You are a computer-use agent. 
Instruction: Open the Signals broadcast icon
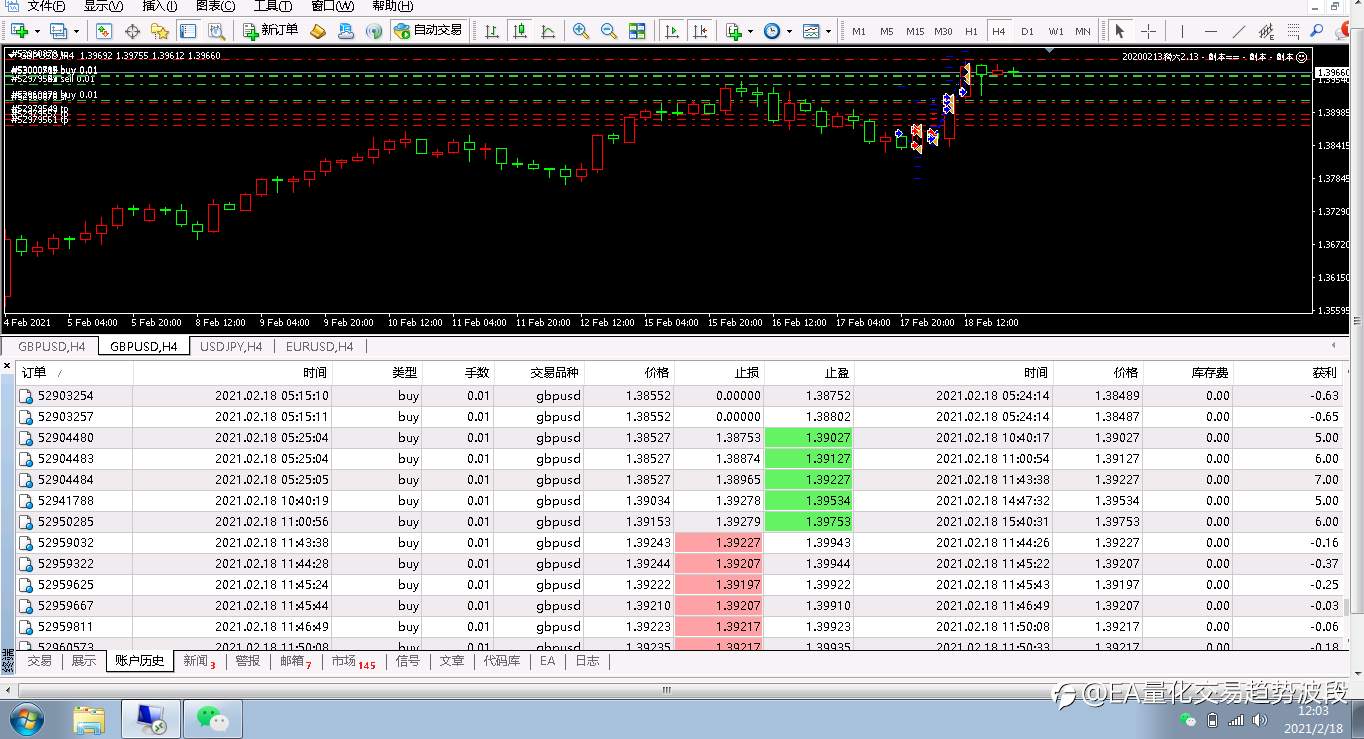click(374, 31)
